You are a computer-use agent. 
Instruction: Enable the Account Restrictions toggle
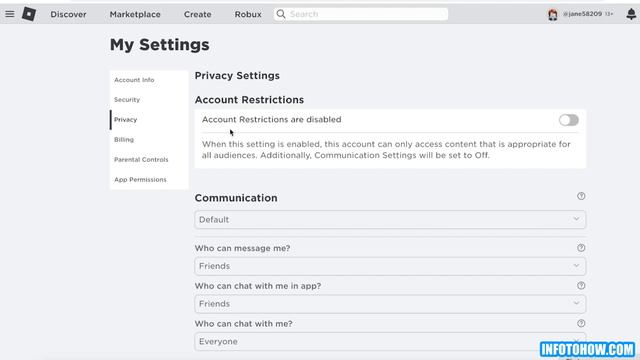click(x=569, y=120)
